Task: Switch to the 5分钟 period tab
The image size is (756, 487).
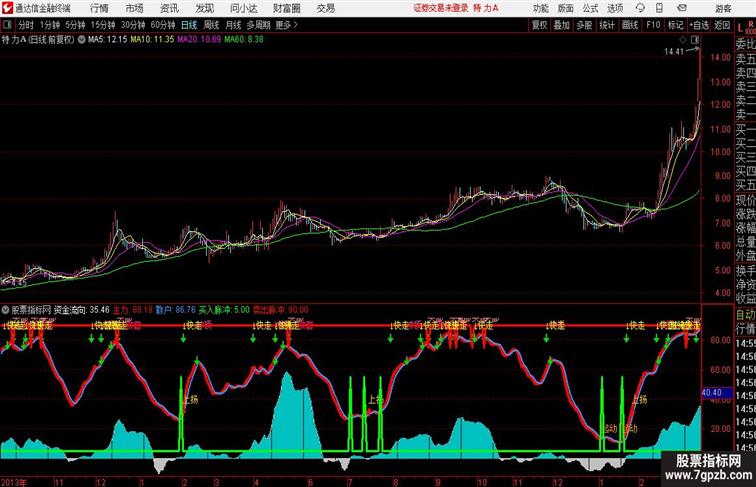Action: pos(75,25)
